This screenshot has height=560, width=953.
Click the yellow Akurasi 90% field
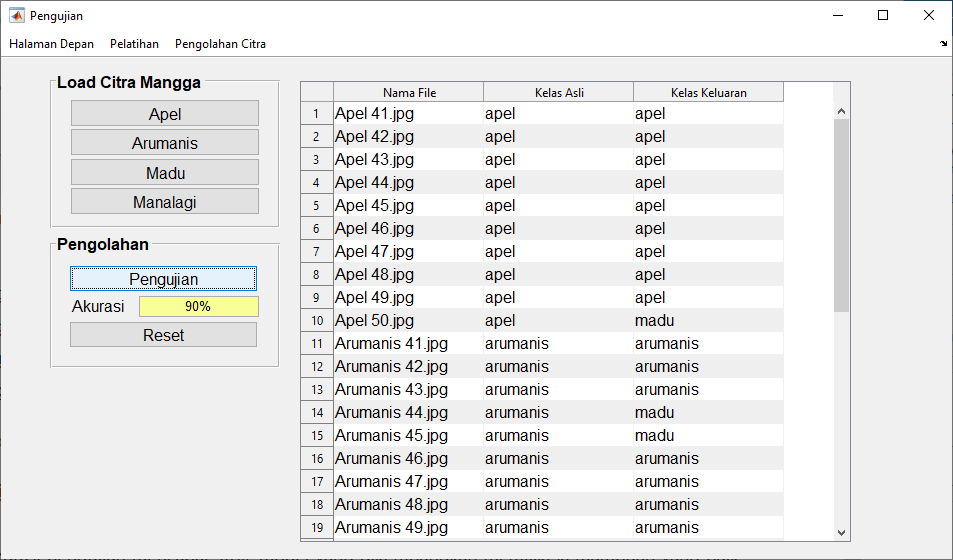pos(198,307)
